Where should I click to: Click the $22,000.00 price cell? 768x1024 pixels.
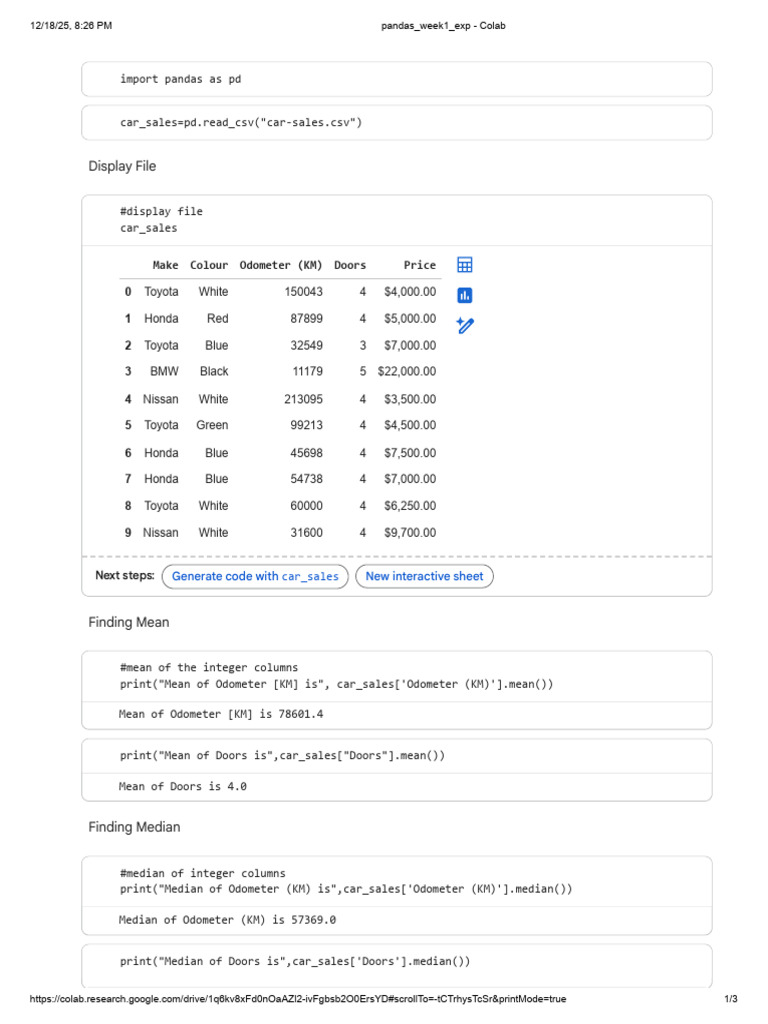pos(407,371)
